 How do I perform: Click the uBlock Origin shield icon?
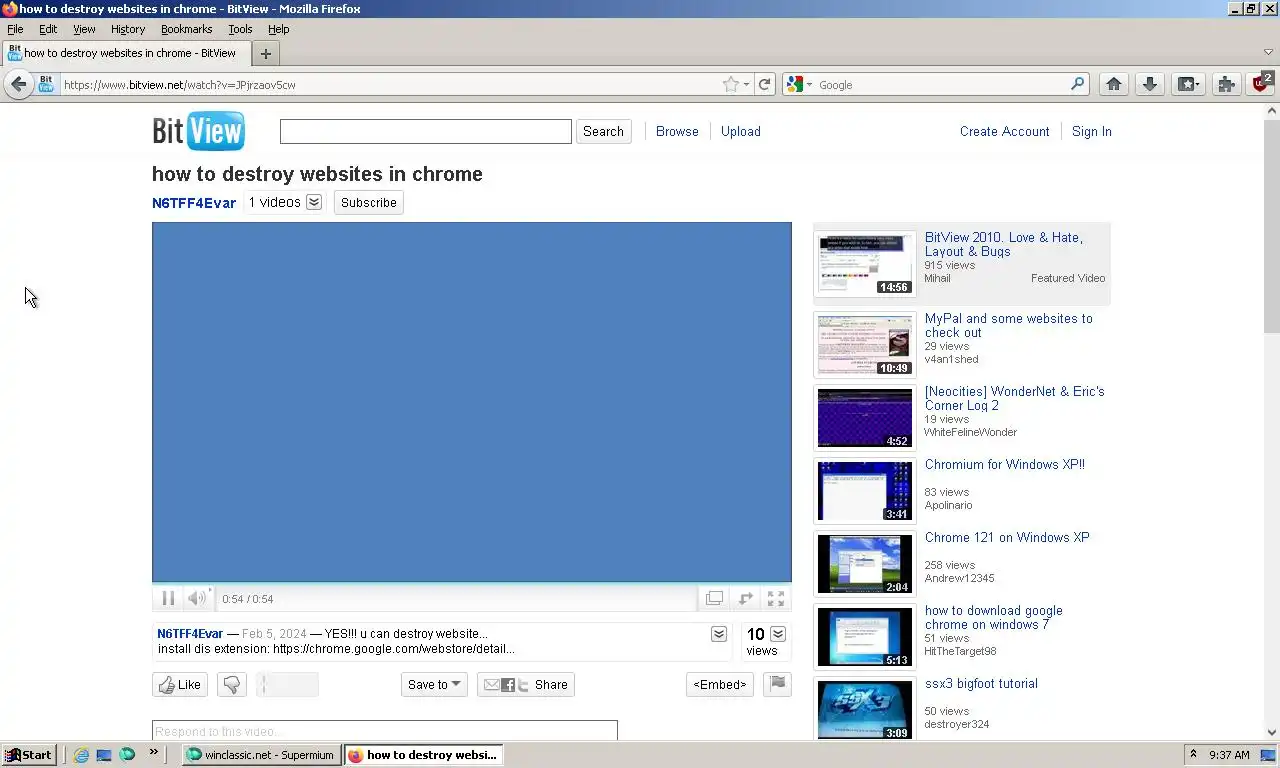pos(1261,84)
